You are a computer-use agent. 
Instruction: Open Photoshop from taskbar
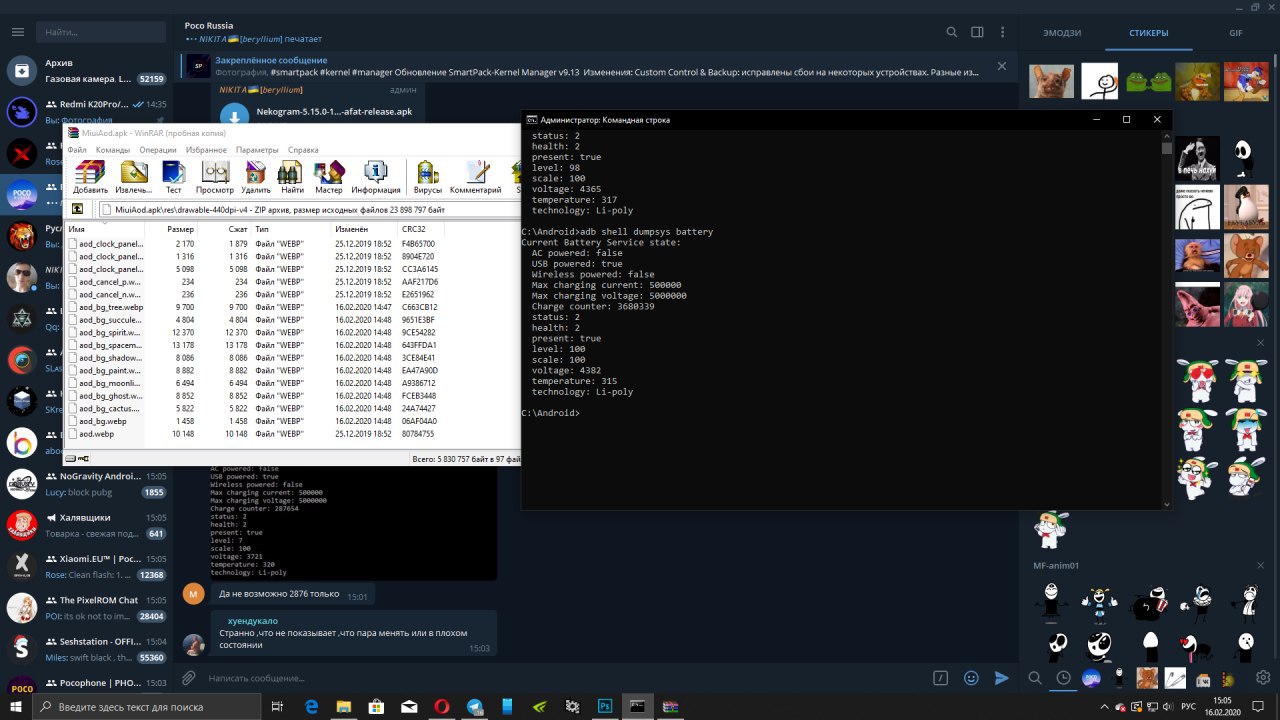coord(605,706)
